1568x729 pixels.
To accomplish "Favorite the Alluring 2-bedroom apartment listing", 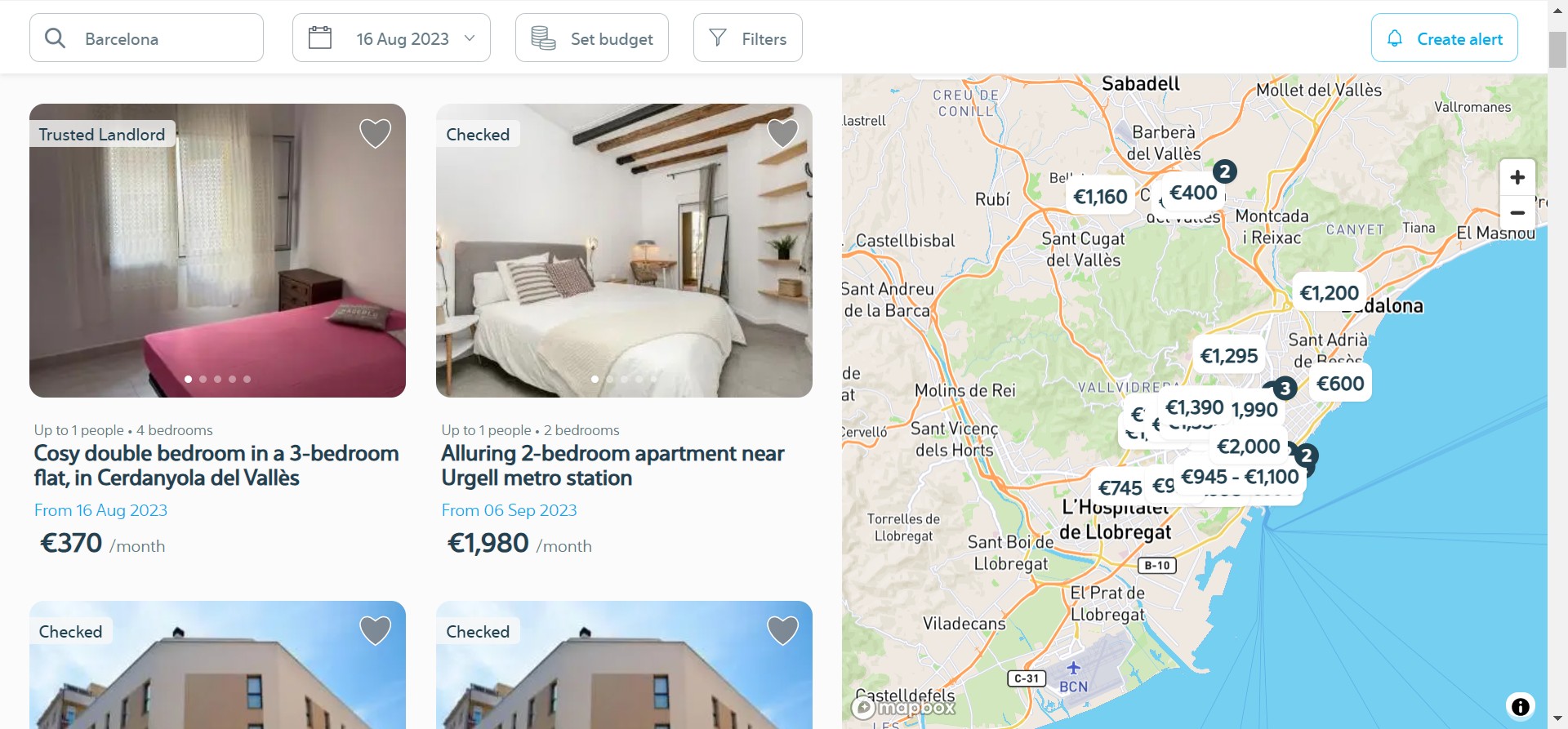I will [782, 133].
